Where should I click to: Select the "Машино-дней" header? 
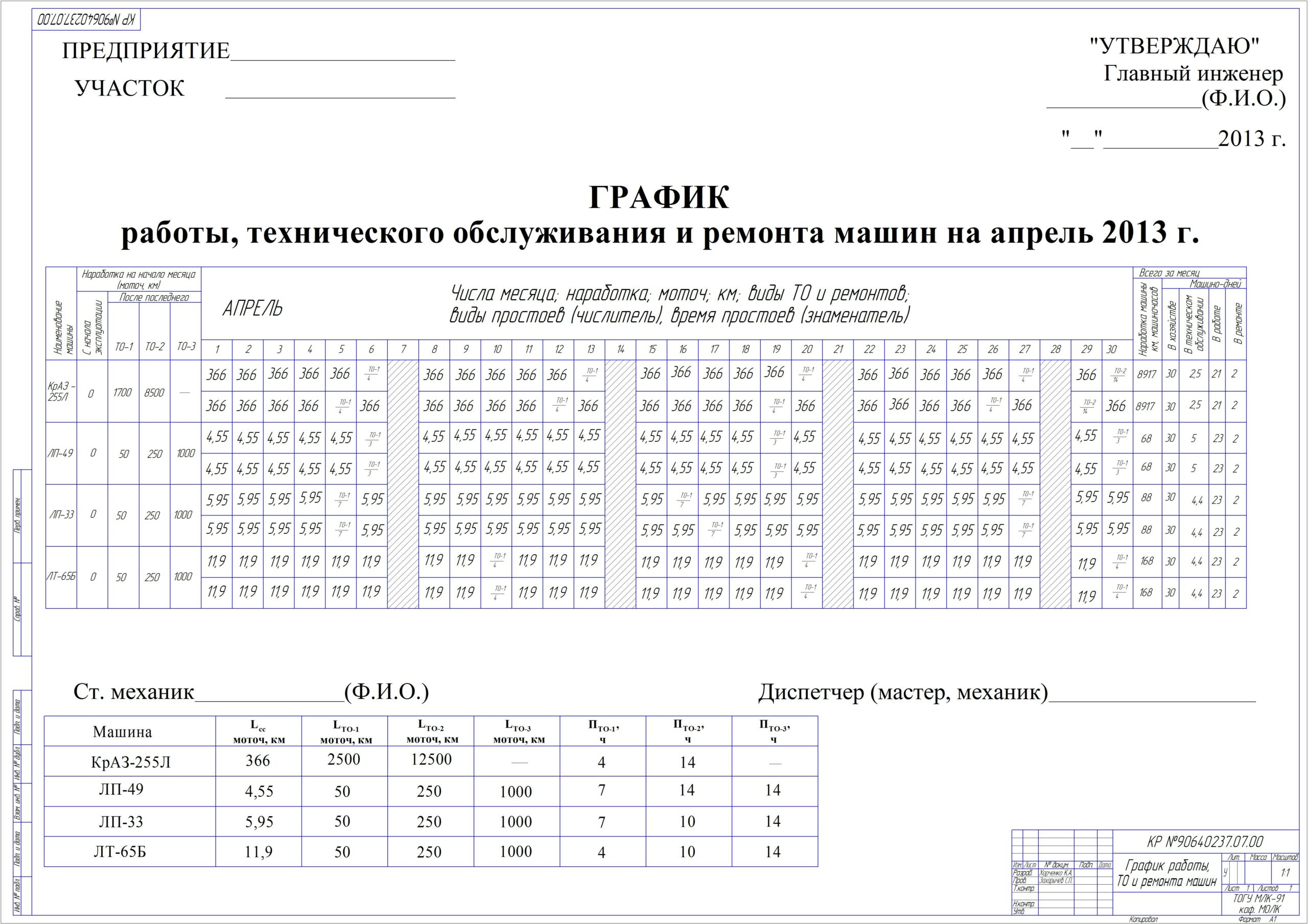pos(1214,283)
